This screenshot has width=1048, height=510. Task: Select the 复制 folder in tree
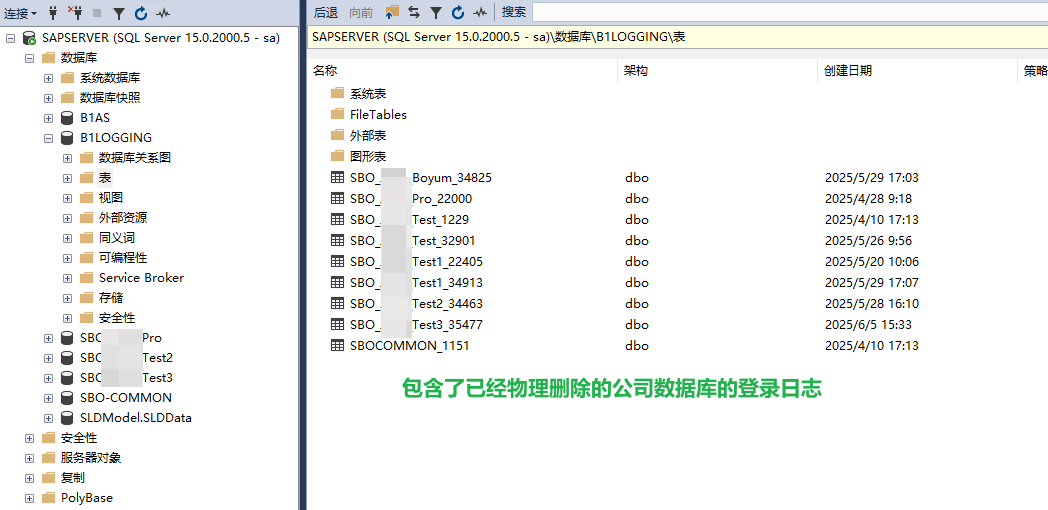point(73,478)
